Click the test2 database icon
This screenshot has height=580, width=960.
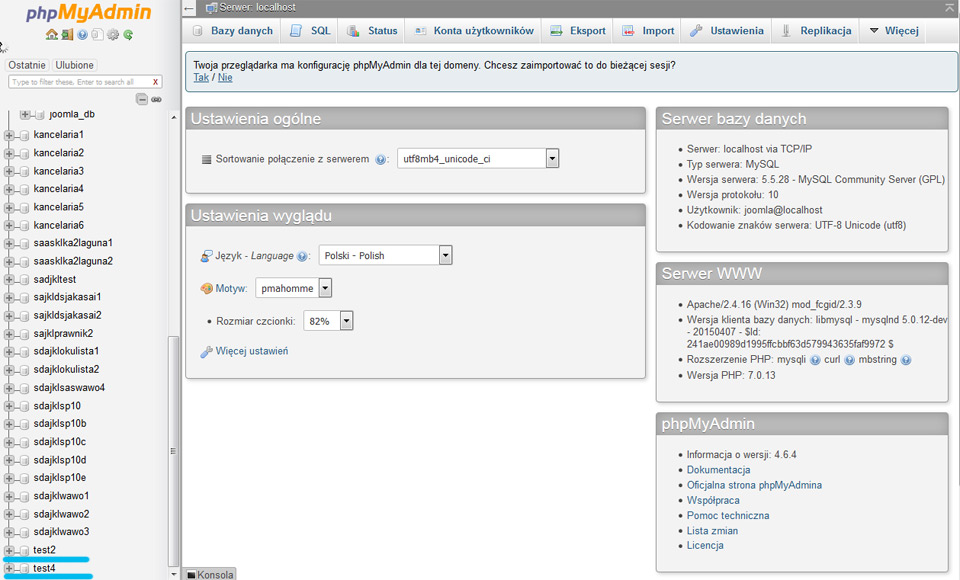(24, 551)
